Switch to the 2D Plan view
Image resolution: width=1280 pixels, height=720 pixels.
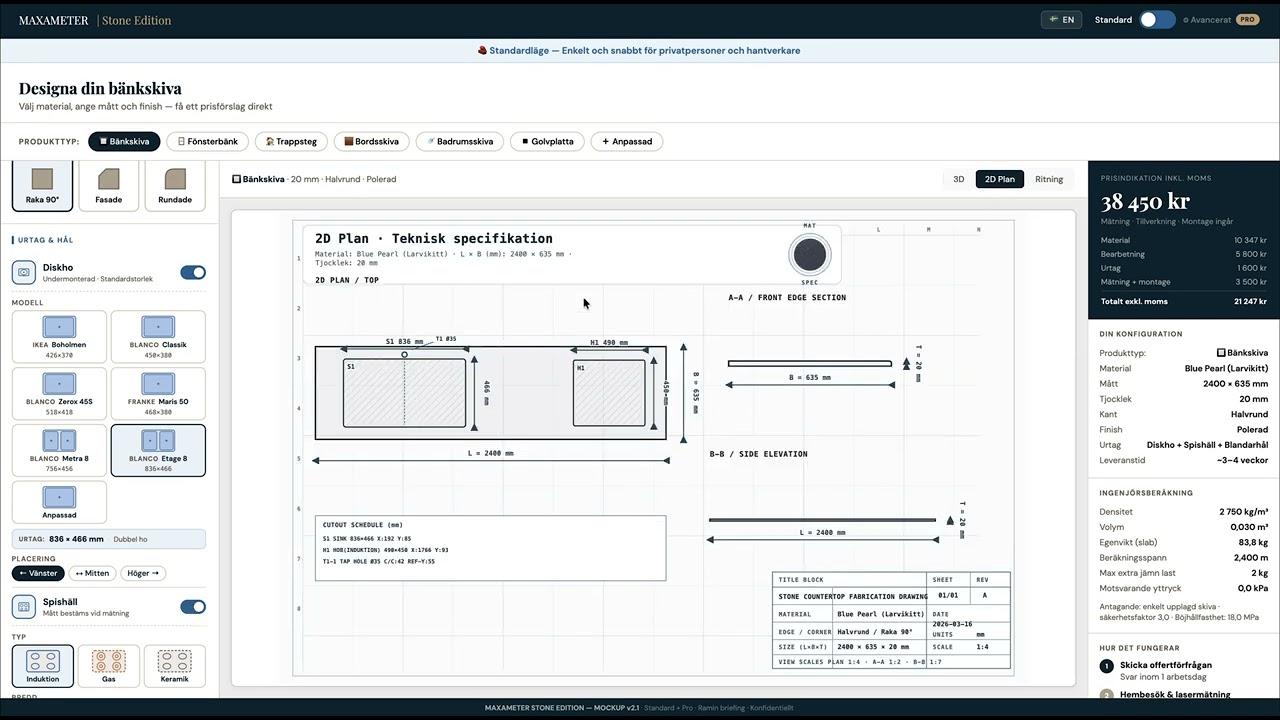click(999, 179)
